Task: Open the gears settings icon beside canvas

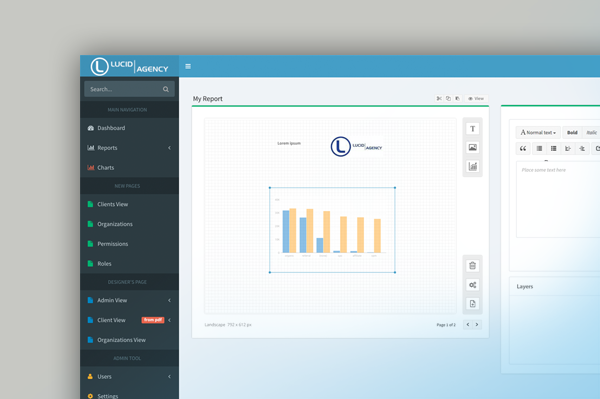Action: pyautogui.click(x=473, y=285)
